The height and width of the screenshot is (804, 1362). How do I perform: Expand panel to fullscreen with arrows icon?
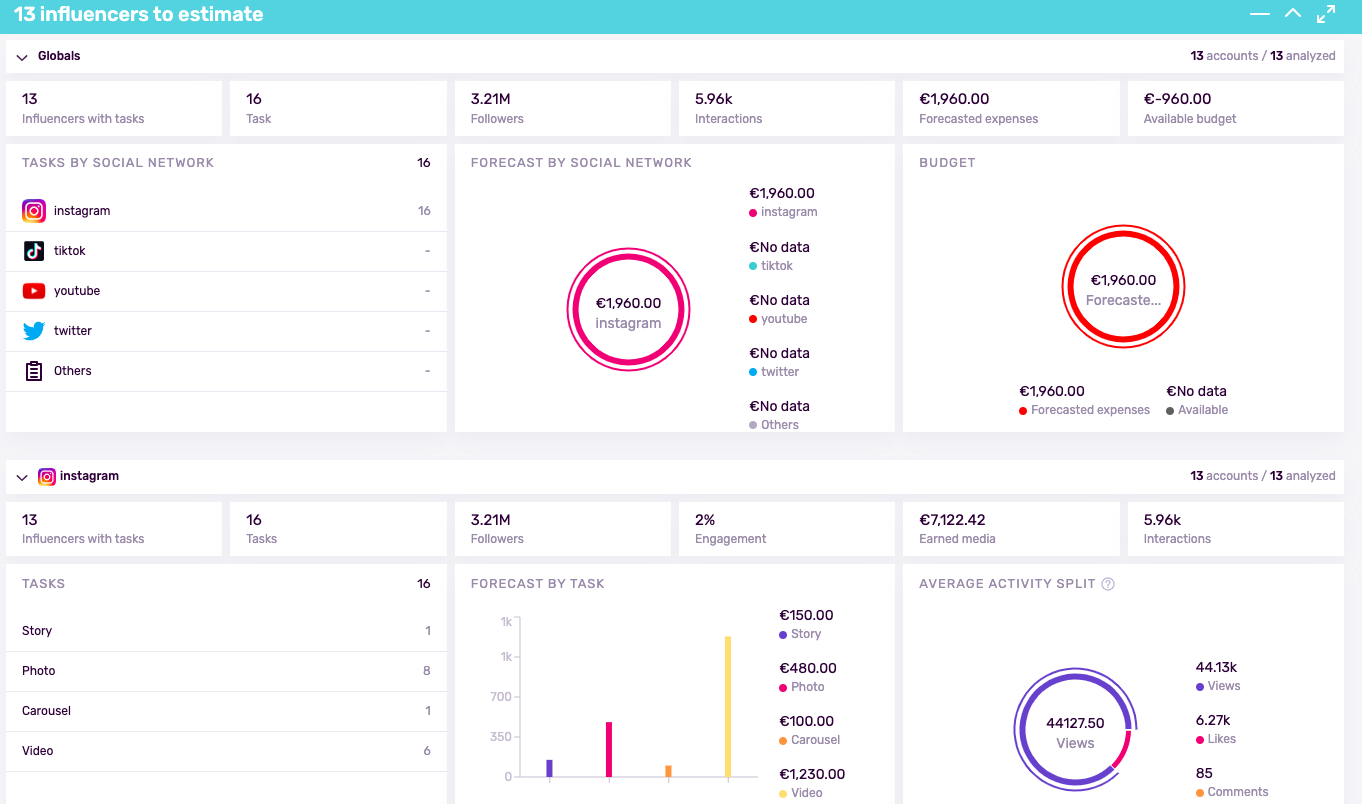[x=1326, y=14]
